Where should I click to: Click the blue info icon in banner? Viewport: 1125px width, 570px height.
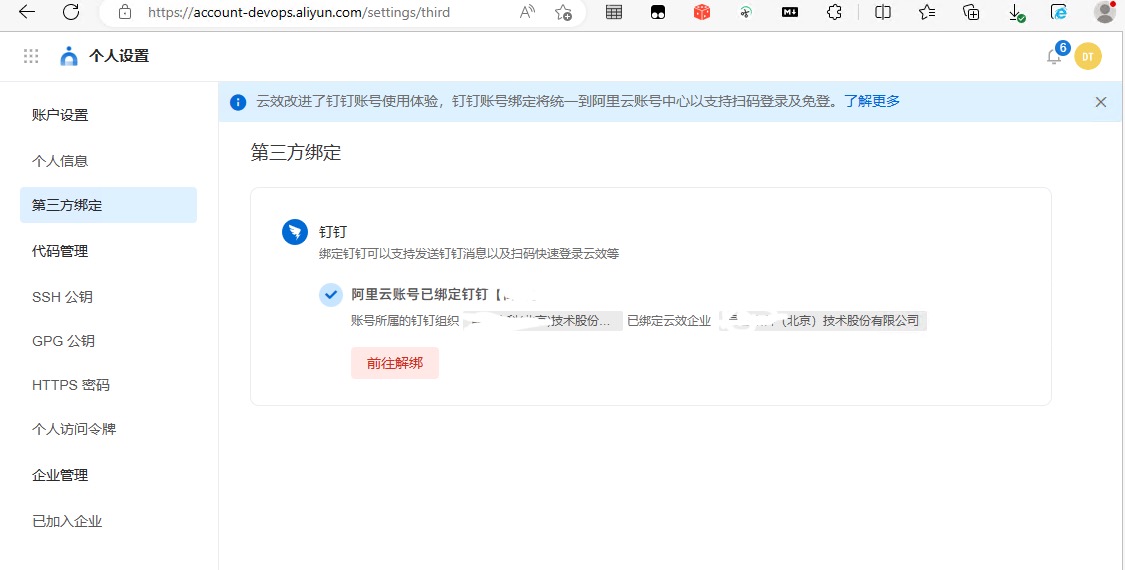point(238,102)
